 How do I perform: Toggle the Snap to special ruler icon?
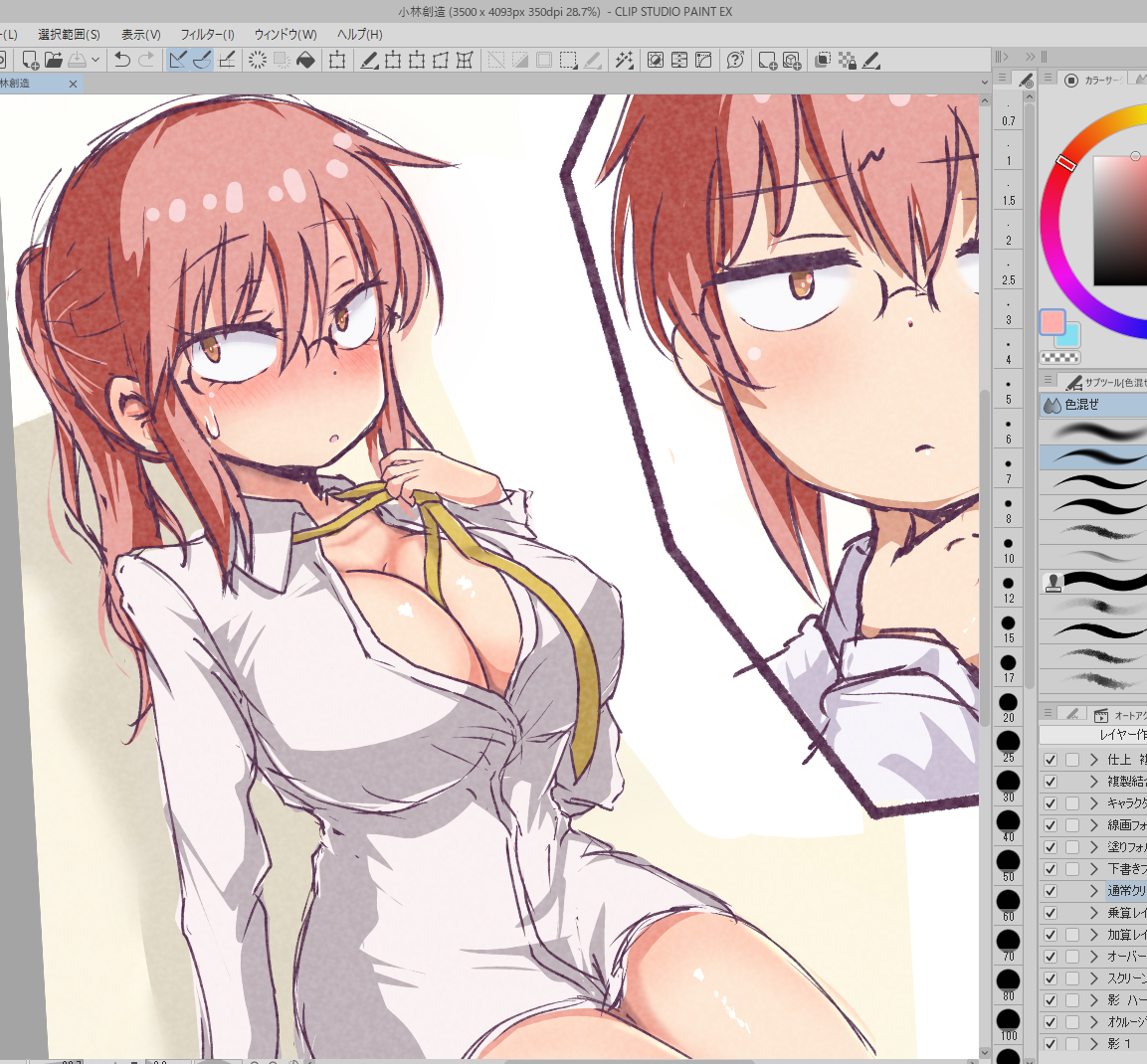(203, 60)
